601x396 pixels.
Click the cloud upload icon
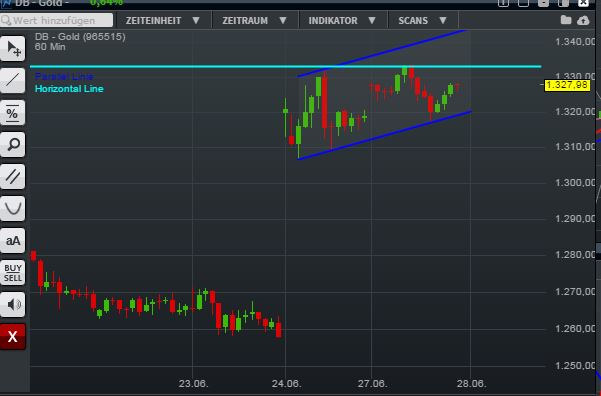[x=583, y=20]
